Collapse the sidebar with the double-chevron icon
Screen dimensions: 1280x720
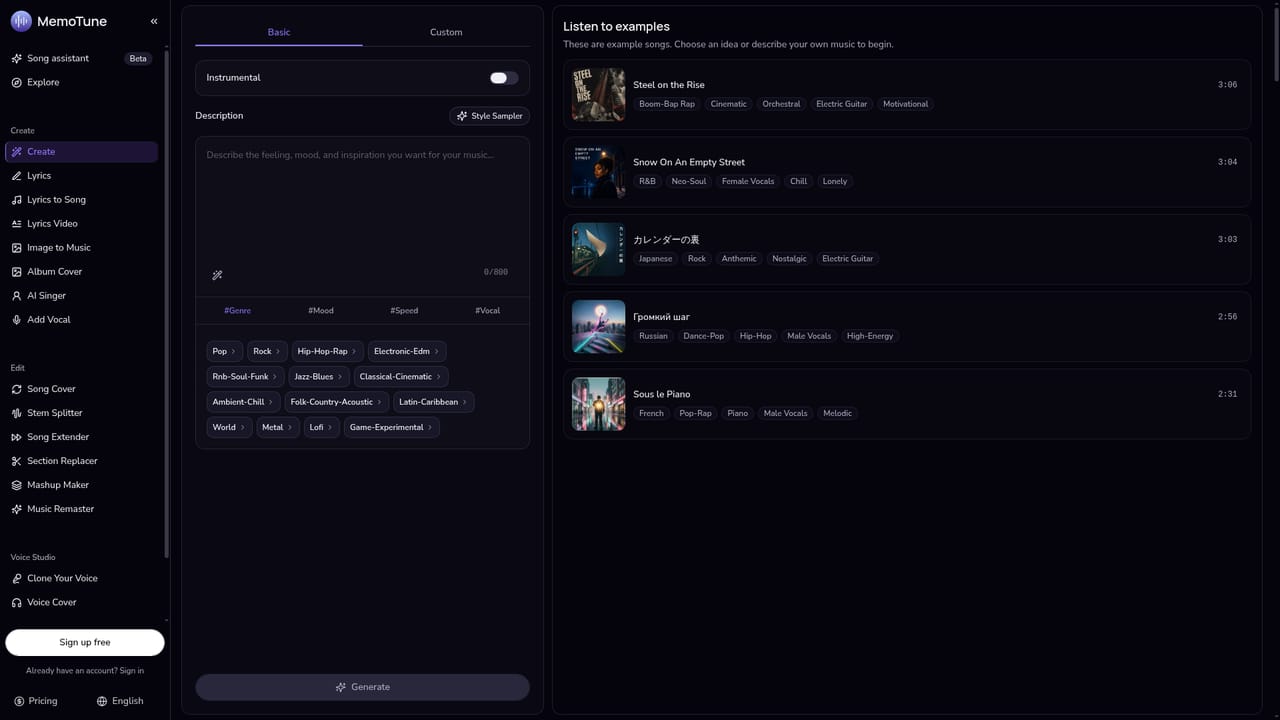tap(154, 21)
